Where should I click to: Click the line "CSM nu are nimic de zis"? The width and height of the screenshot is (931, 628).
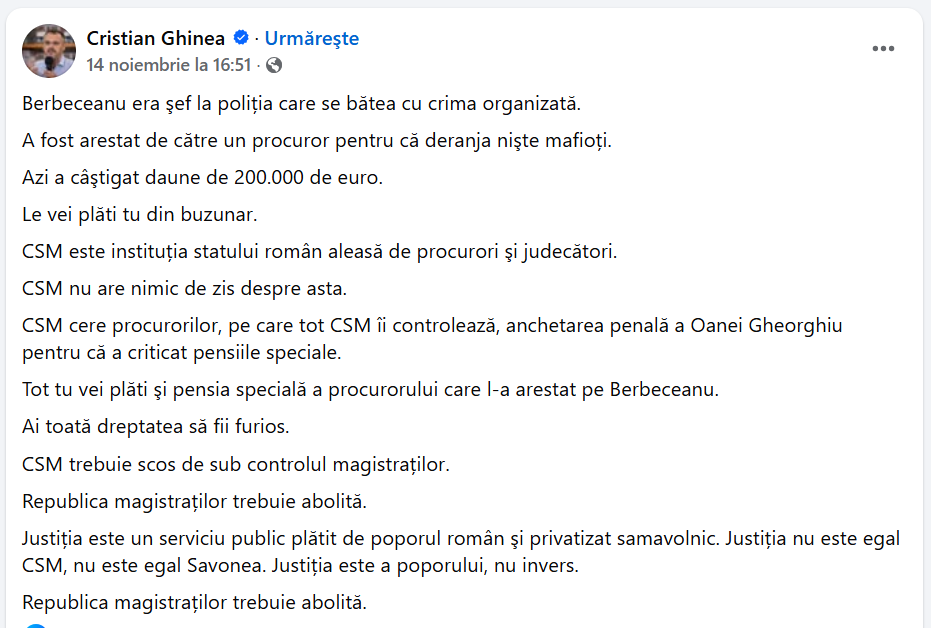tap(184, 289)
